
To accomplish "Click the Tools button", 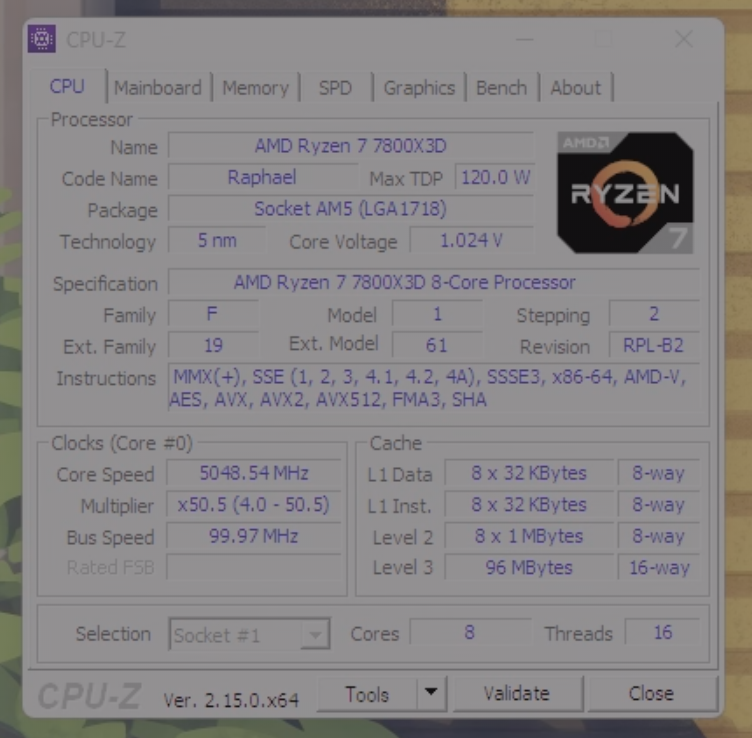I will (x=367, y=694).
